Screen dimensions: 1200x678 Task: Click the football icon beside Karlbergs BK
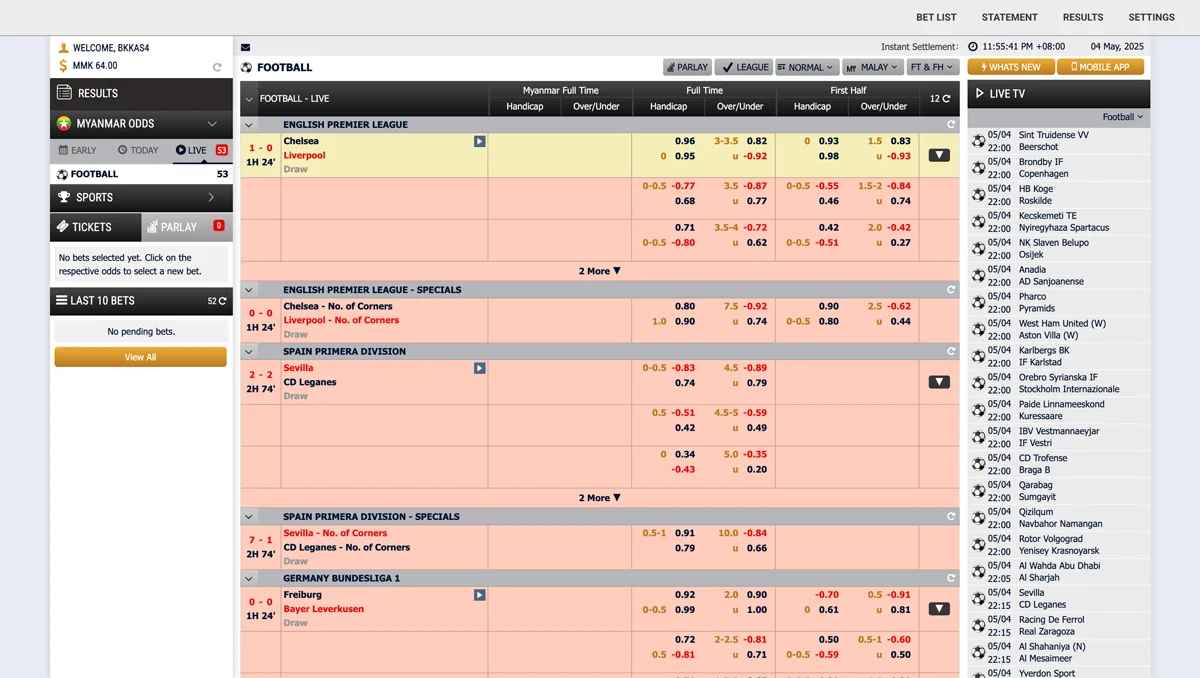pos(978,357)
